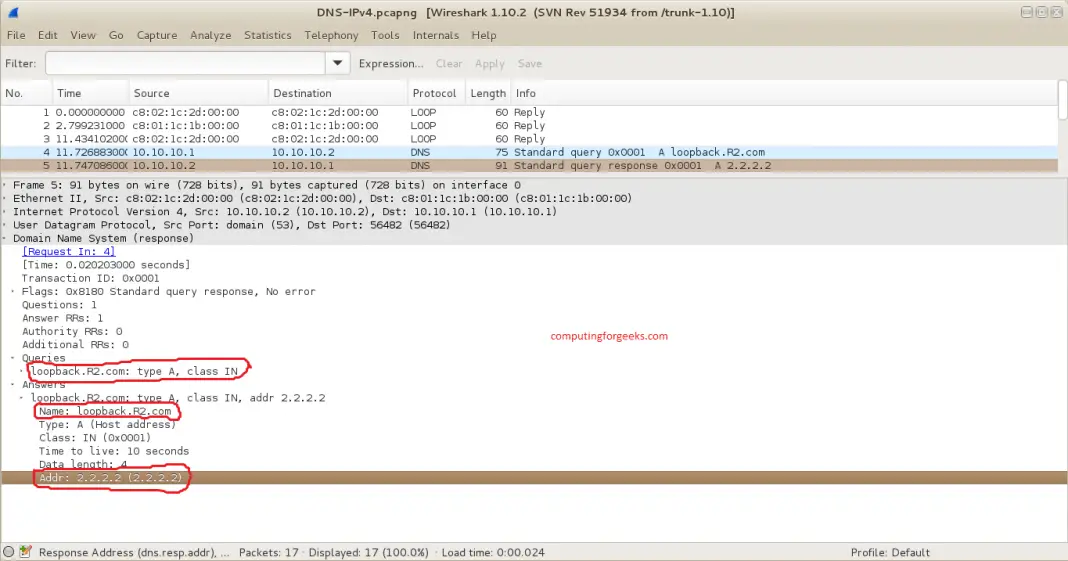Select packet 4 DNS standard query row
1068x561 pixels.
point(529,152)
